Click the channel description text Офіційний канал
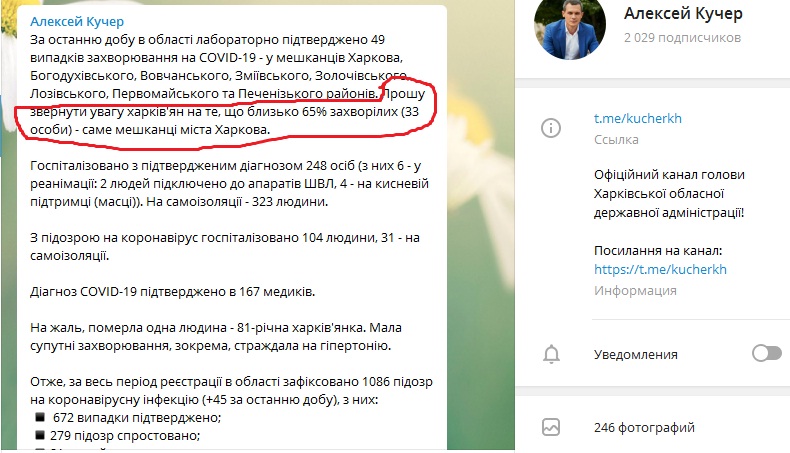Viewport: 790px width, 453px height. pos(669,193)
